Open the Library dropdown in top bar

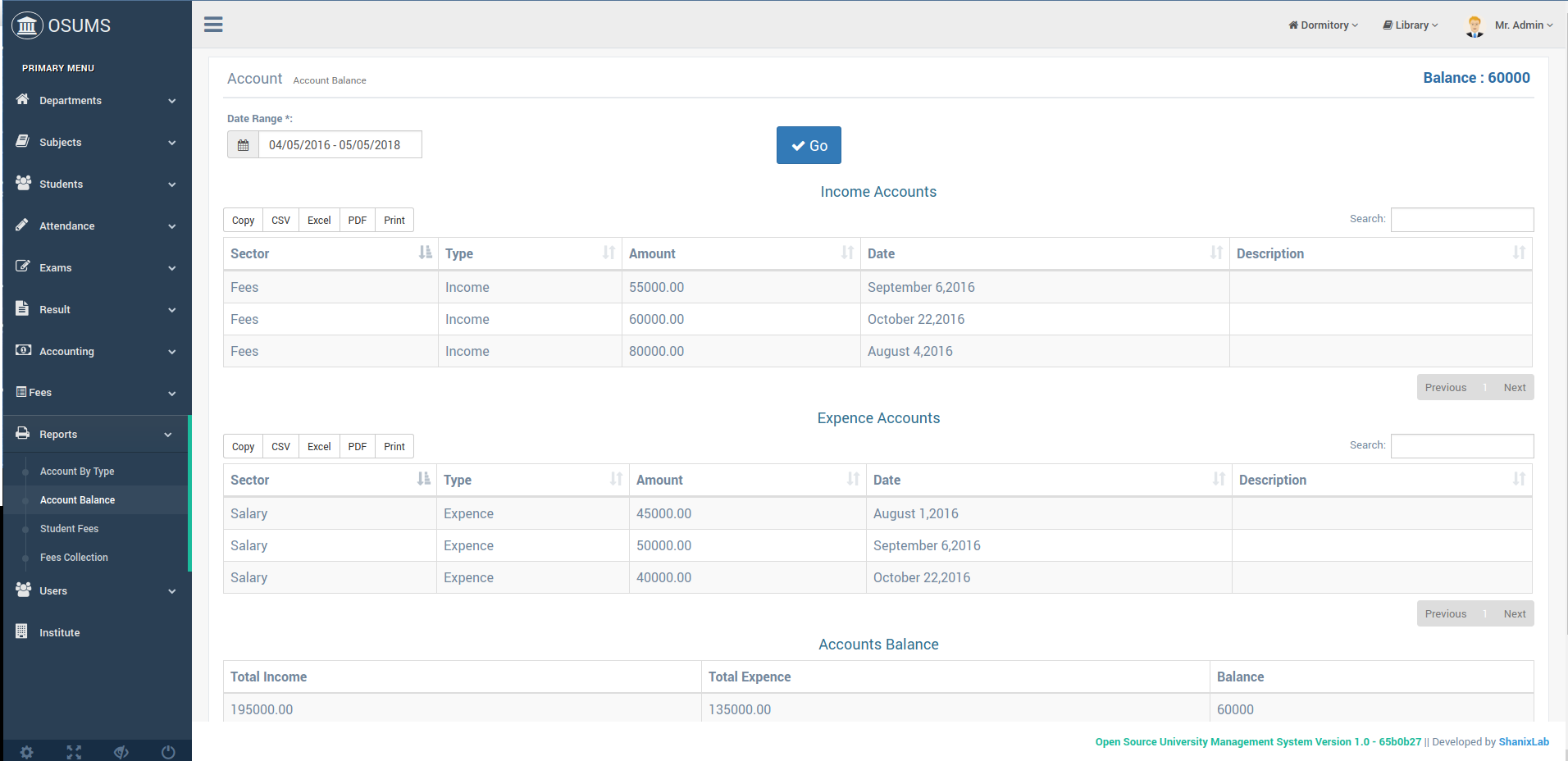(1411, 25)
